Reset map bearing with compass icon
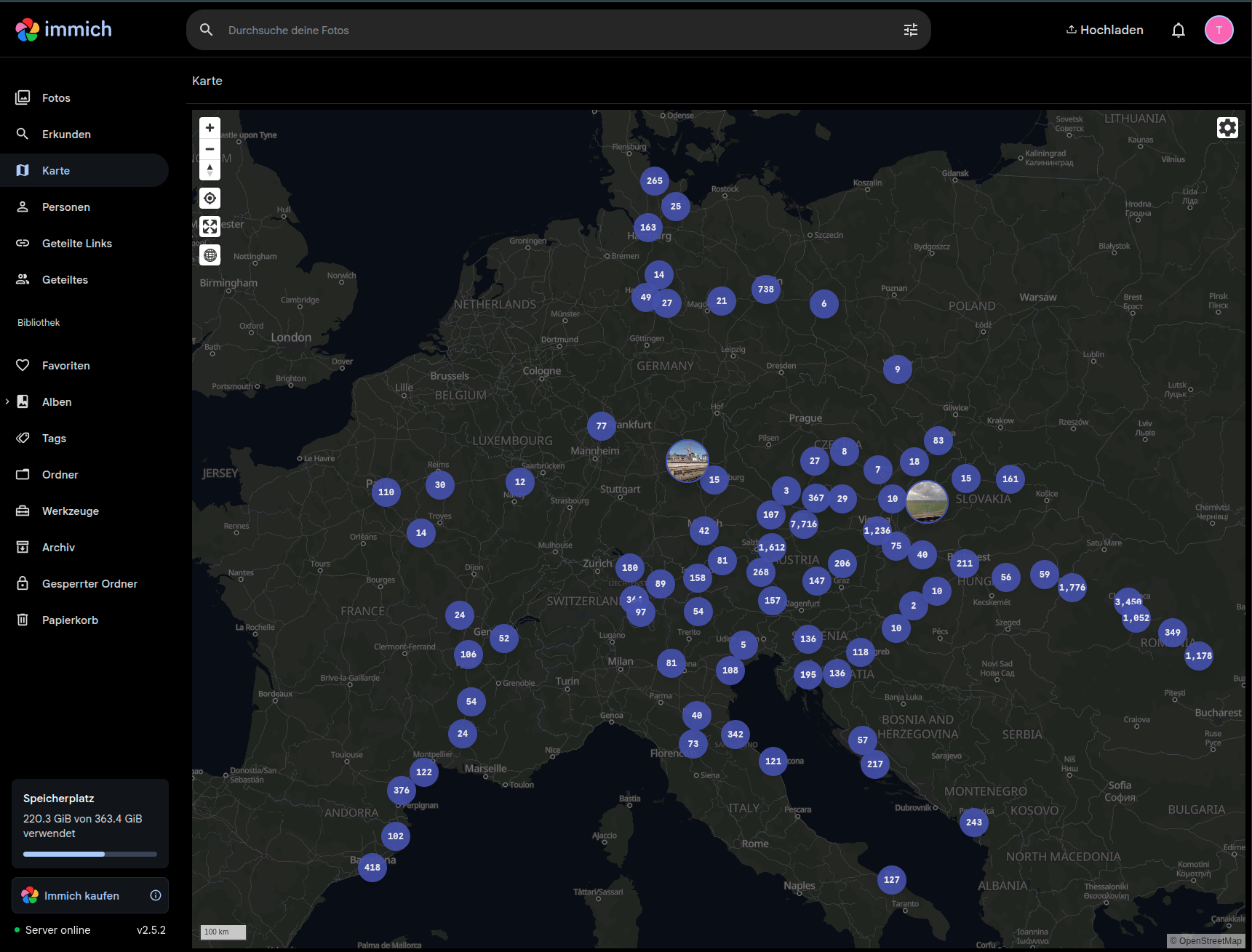Viewport: 1252px width, 952px height. [210, 170]
